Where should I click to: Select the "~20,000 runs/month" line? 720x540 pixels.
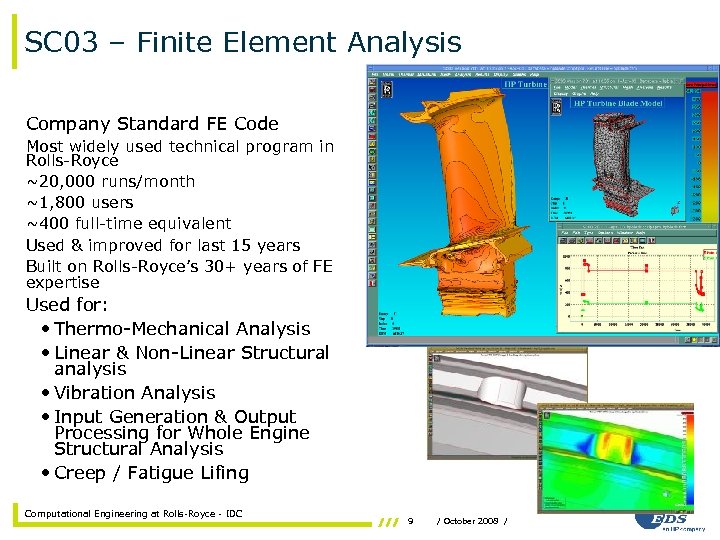click(111, 181)
